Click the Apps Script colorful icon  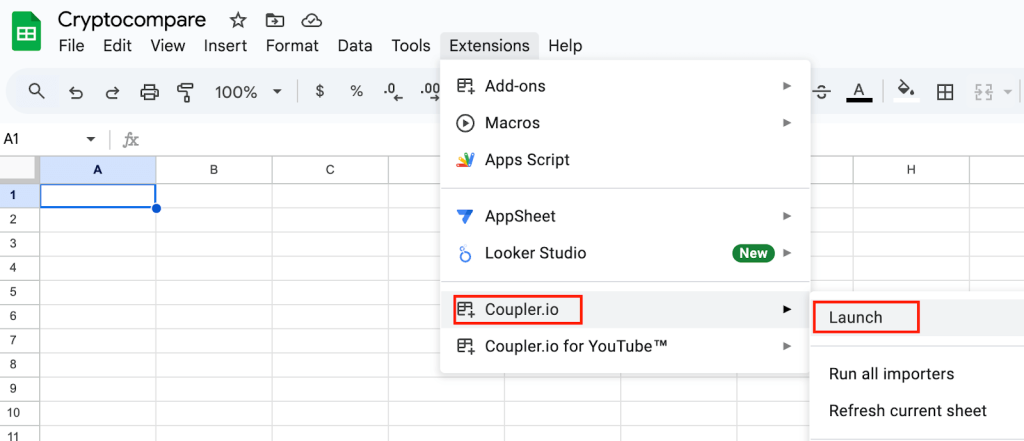coord(465,159)
